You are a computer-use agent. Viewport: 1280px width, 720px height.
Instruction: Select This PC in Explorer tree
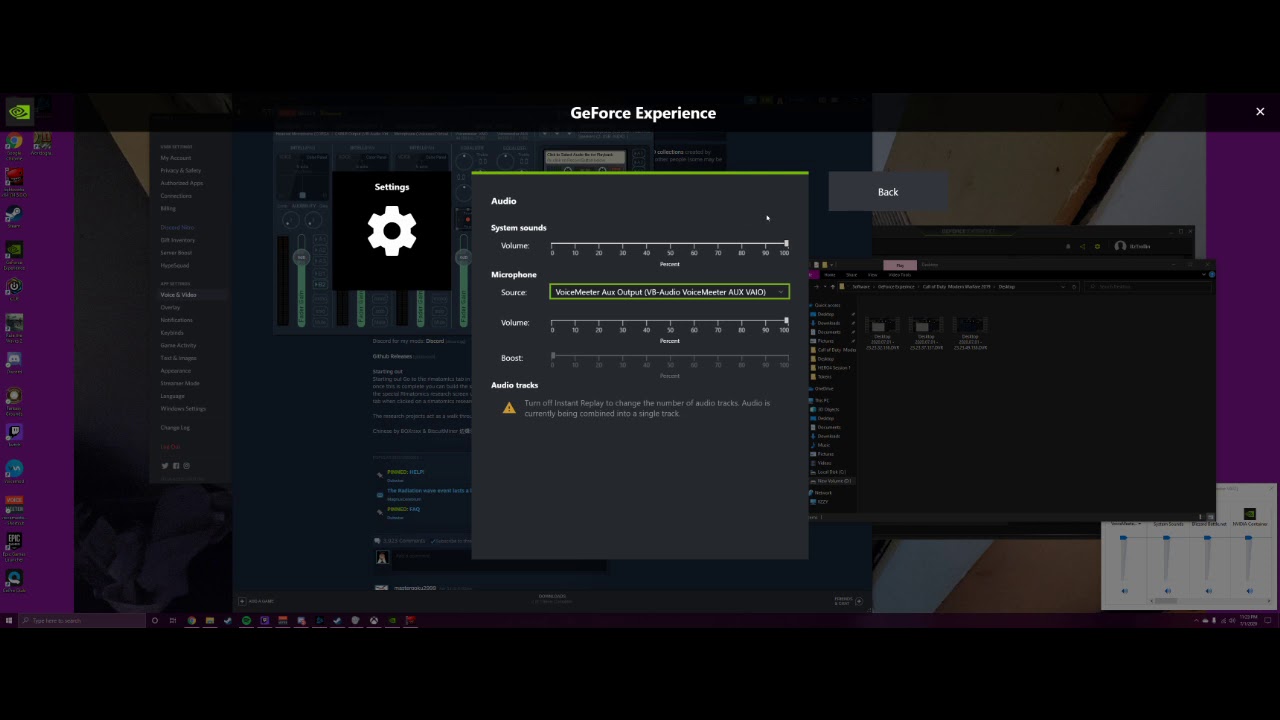[x=822, y=400]
